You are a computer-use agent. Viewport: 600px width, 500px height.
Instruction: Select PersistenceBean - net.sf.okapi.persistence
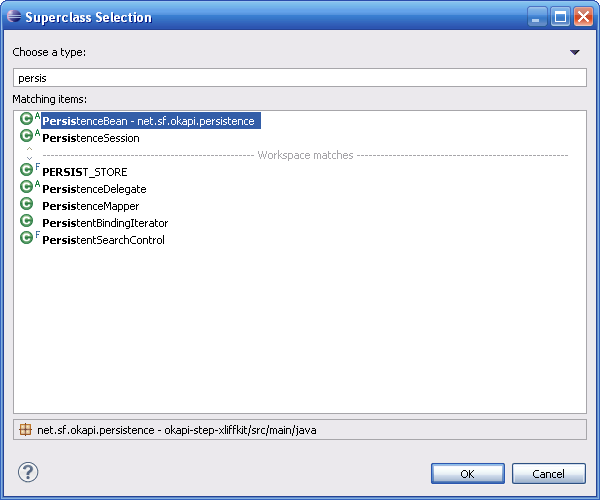click(x=151, y=121)
